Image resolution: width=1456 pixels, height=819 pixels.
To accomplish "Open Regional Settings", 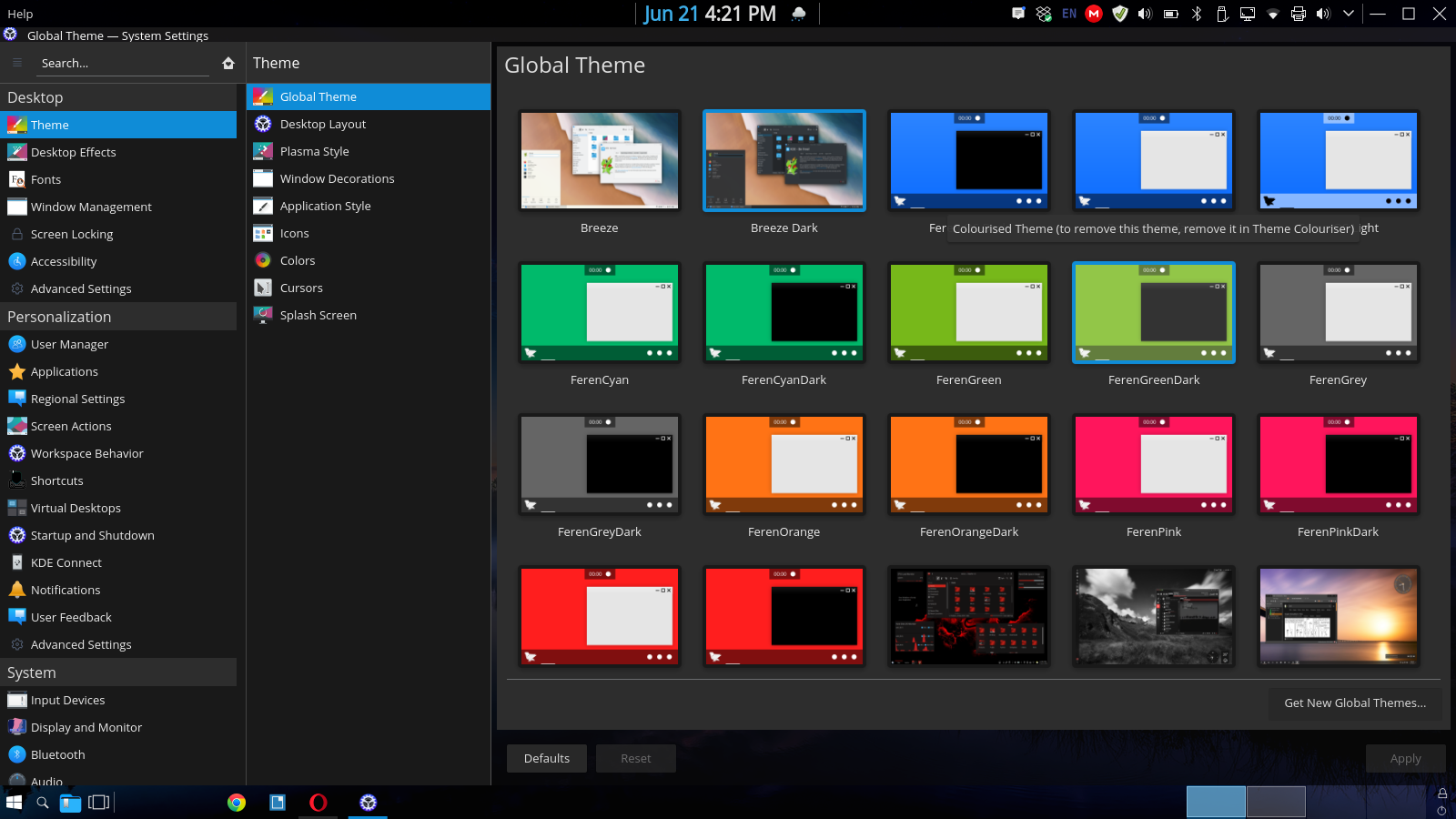I will pyautogui.click(x=118, y=399).
